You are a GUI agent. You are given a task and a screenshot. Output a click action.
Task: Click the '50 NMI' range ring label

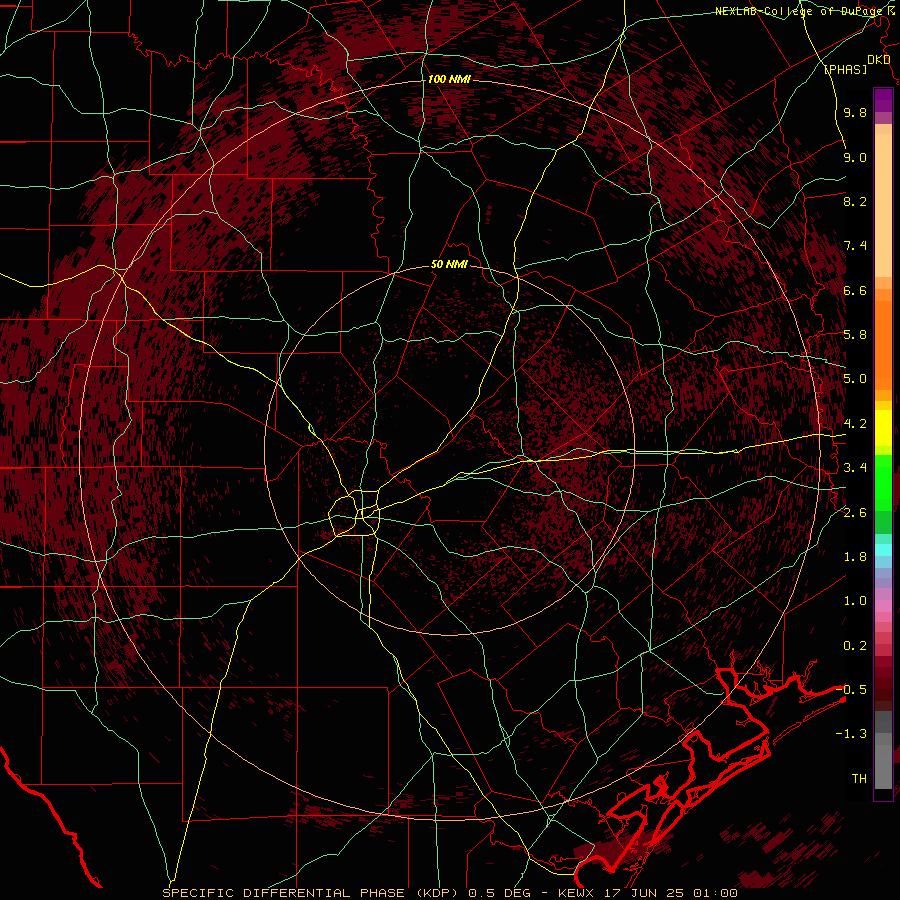tap(449, 265)
